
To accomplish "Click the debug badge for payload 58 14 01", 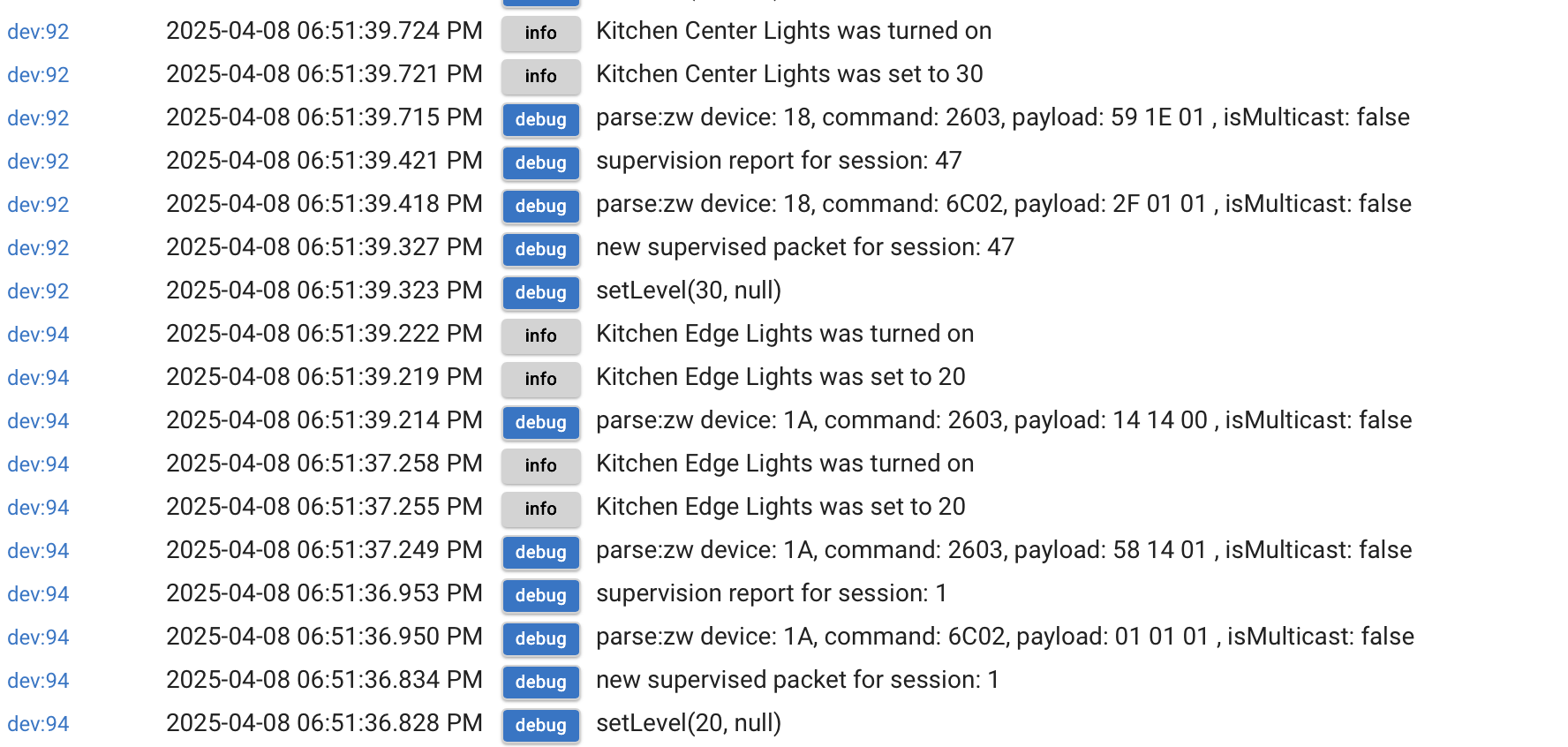I will (x=541, y=552).
